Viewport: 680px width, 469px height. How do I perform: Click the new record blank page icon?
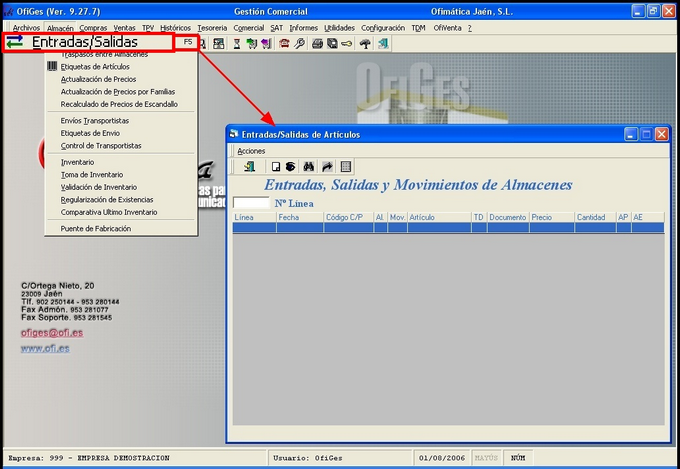tap(276, 167)
